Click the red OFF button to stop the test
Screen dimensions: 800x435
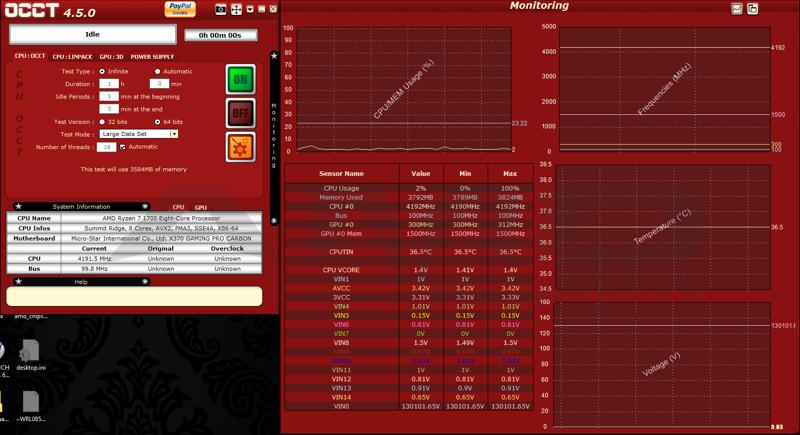241,113
